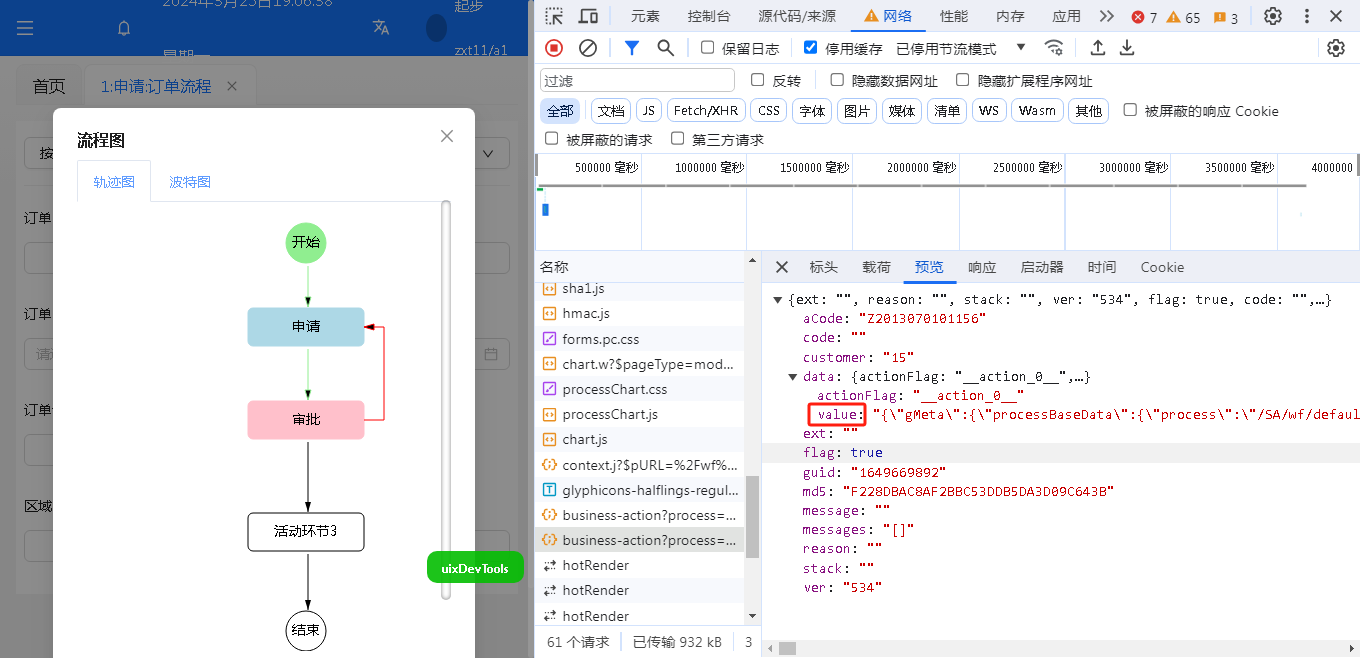This screenshot has width=1360, height=658.
Task: Open network settings gear icon
Action: 1336,48
